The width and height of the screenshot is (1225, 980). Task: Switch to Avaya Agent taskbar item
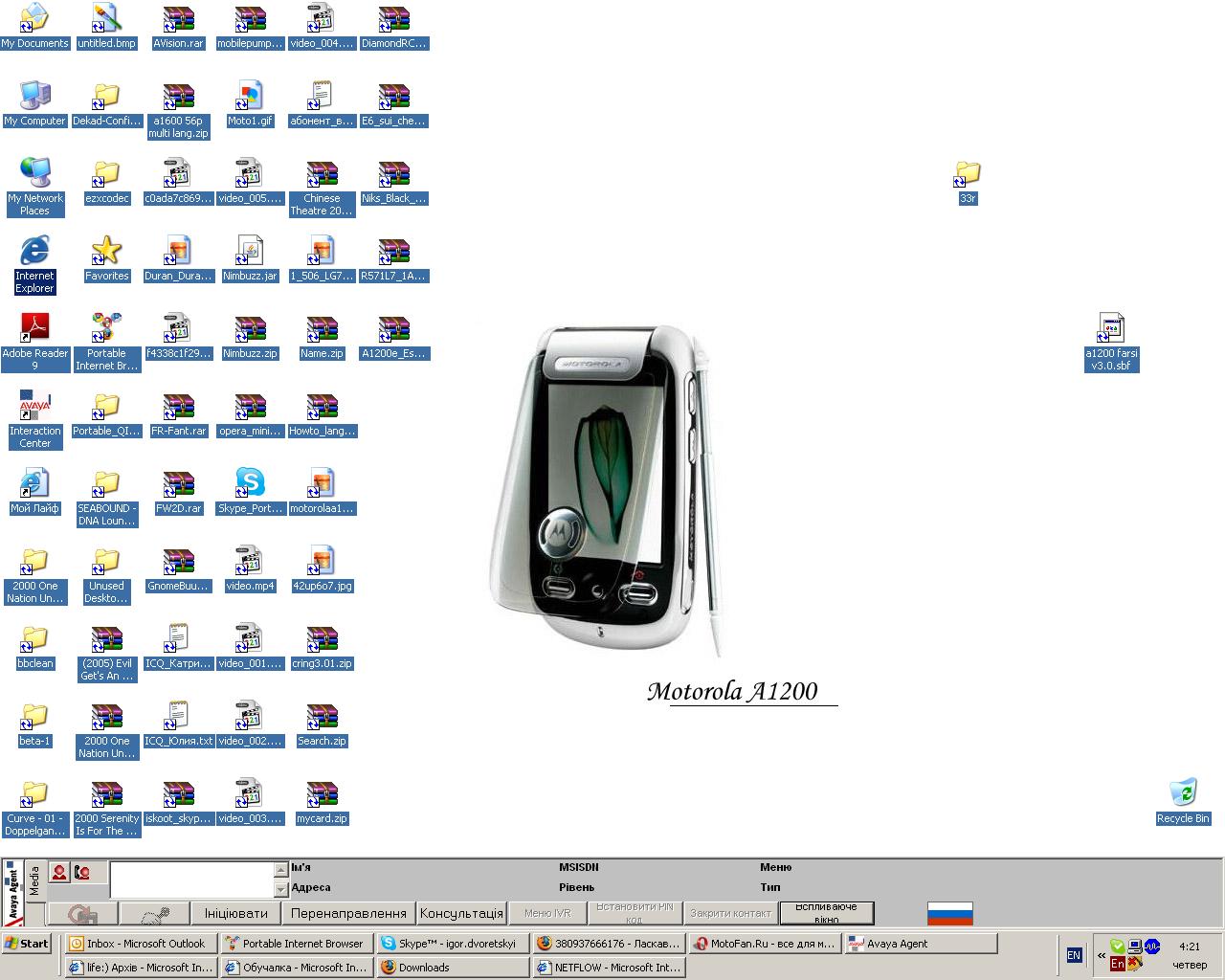[x=921, y=944]
